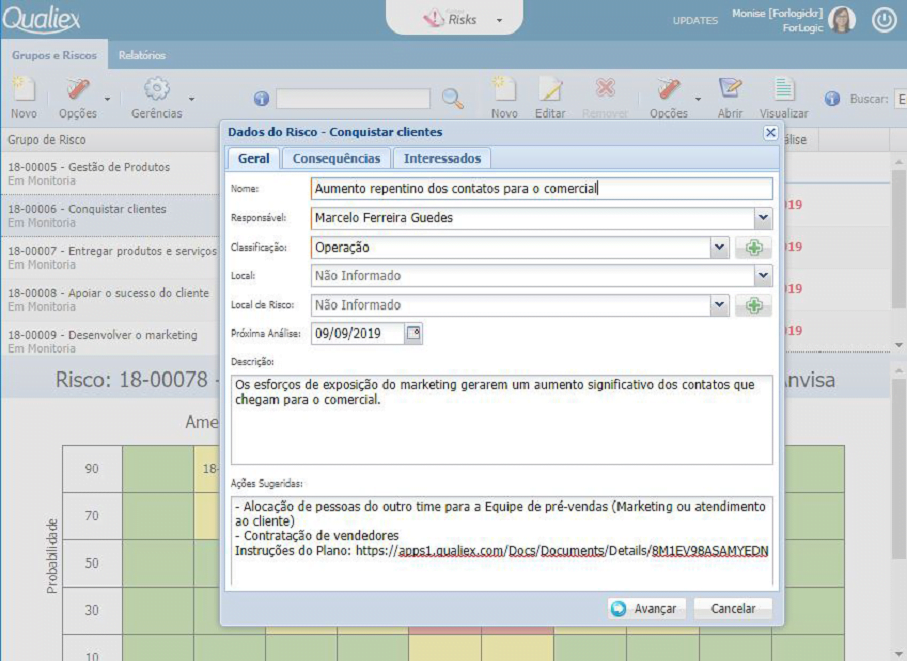
Task: Click green plus beside Classificação field
Action: pyautogui.click(x=753, y=248)
